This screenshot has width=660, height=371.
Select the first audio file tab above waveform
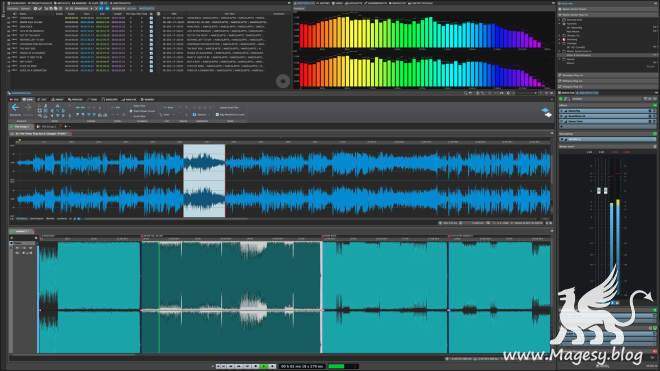(21, 126)
